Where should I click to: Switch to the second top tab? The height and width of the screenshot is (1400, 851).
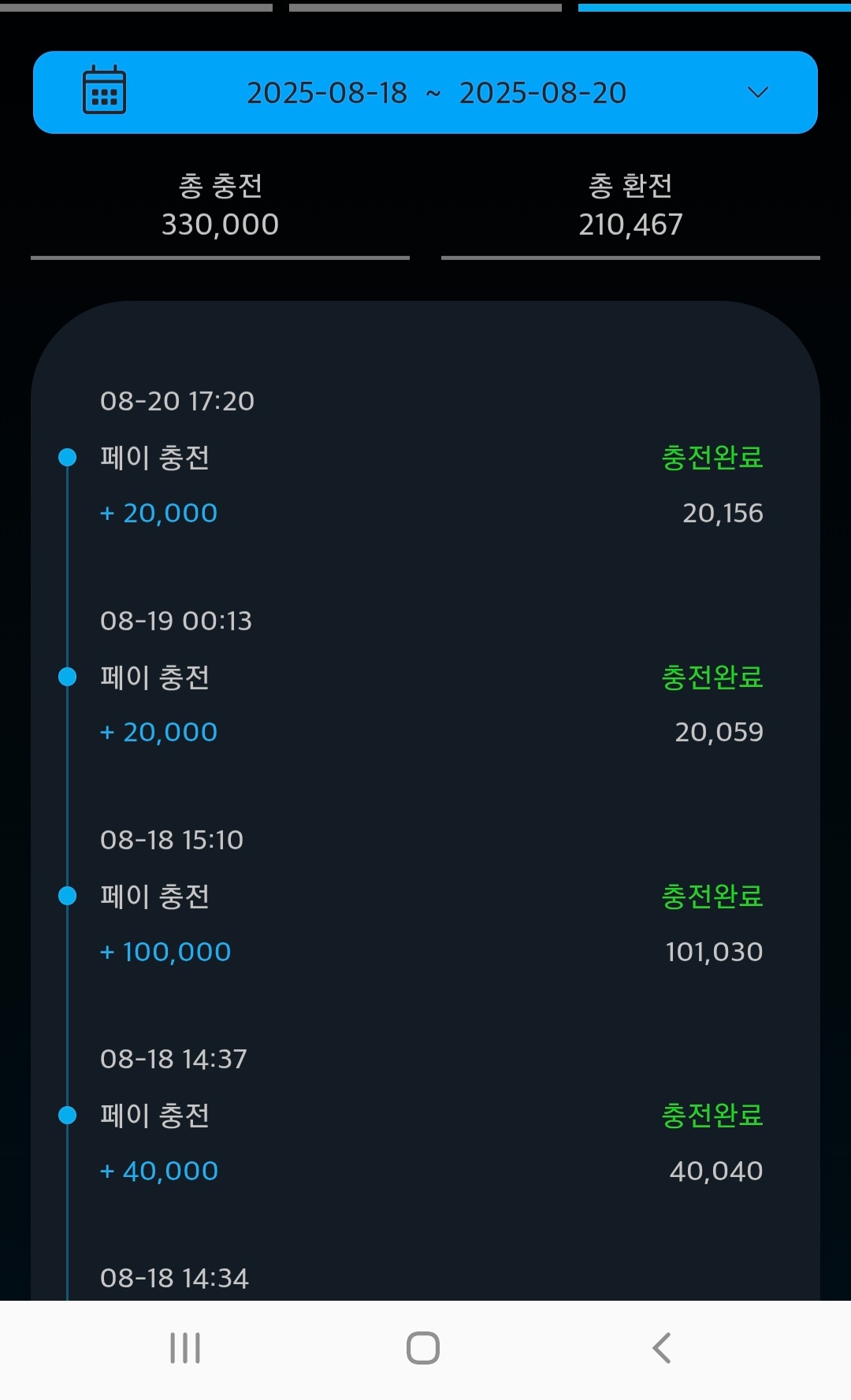pyautogui.click(x=425, y=8)
